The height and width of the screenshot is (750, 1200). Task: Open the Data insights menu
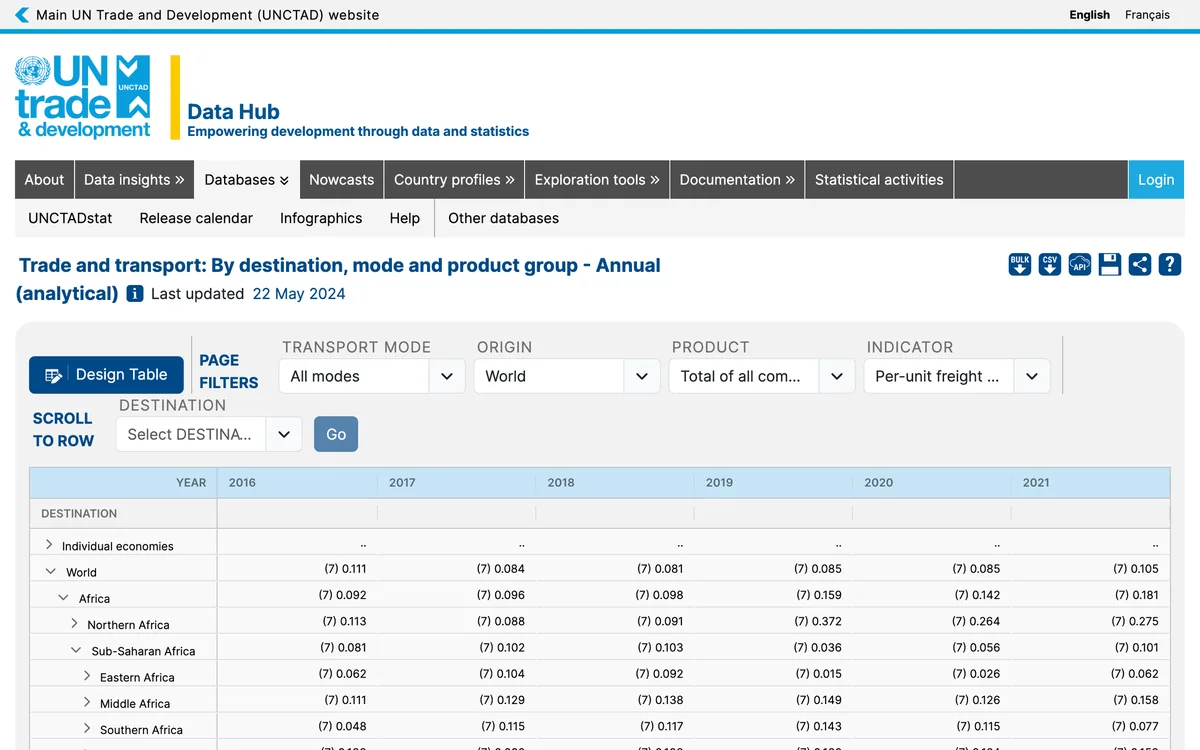(x=134, y=180)
